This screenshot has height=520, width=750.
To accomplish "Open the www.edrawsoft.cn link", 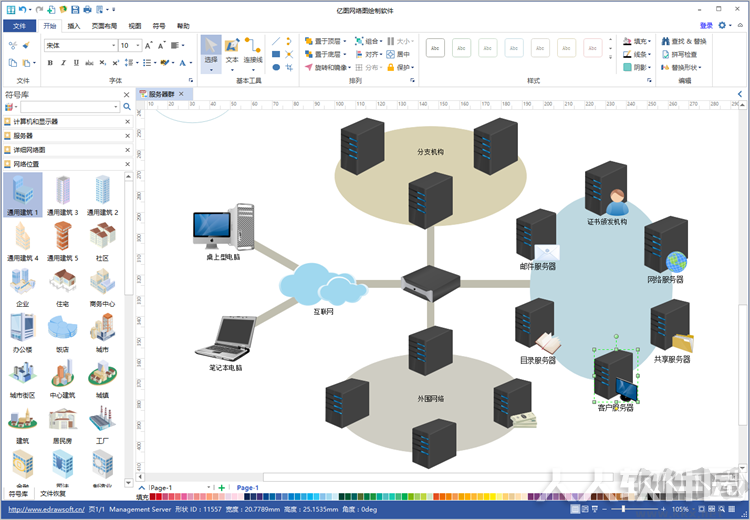I will [x=46, y=509].
